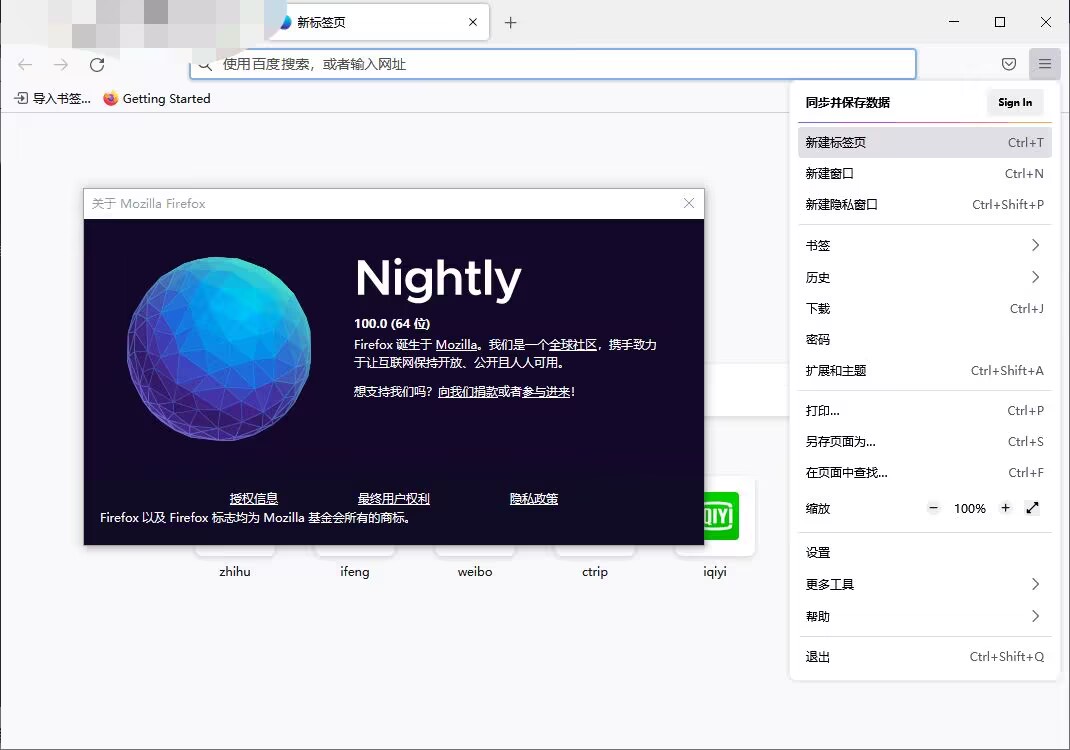The width and height of the screenshot is (1070, 750).
Task: Open the protections shield icon in address bar
Action: (1009, 64)
